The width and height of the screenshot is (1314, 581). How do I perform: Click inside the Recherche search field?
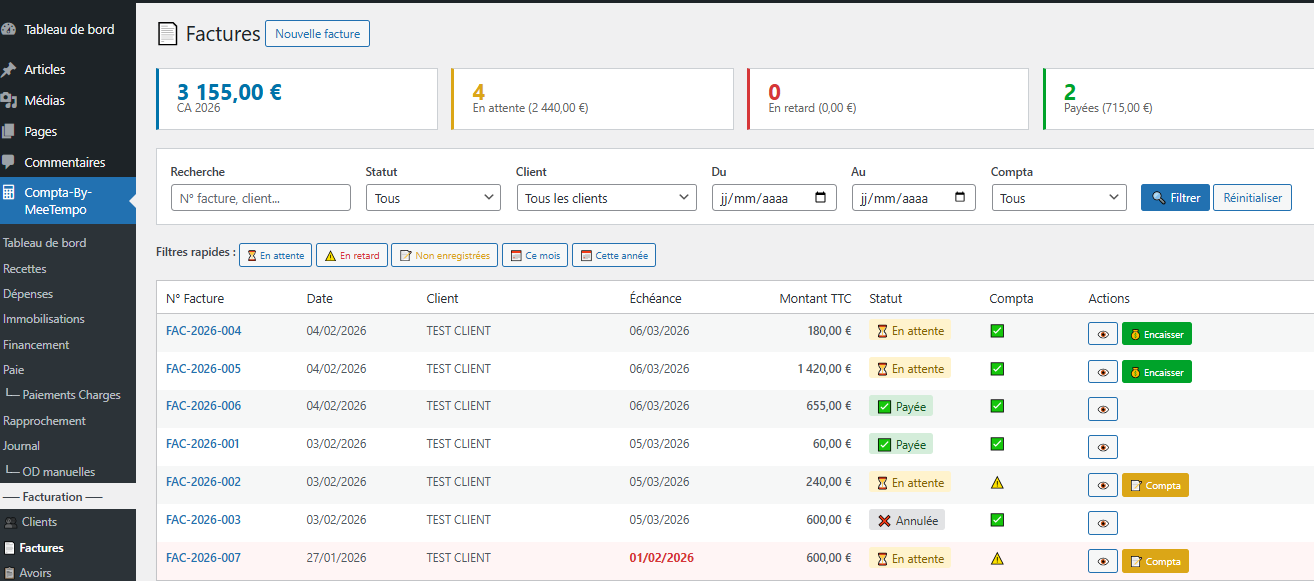[260, 197]
